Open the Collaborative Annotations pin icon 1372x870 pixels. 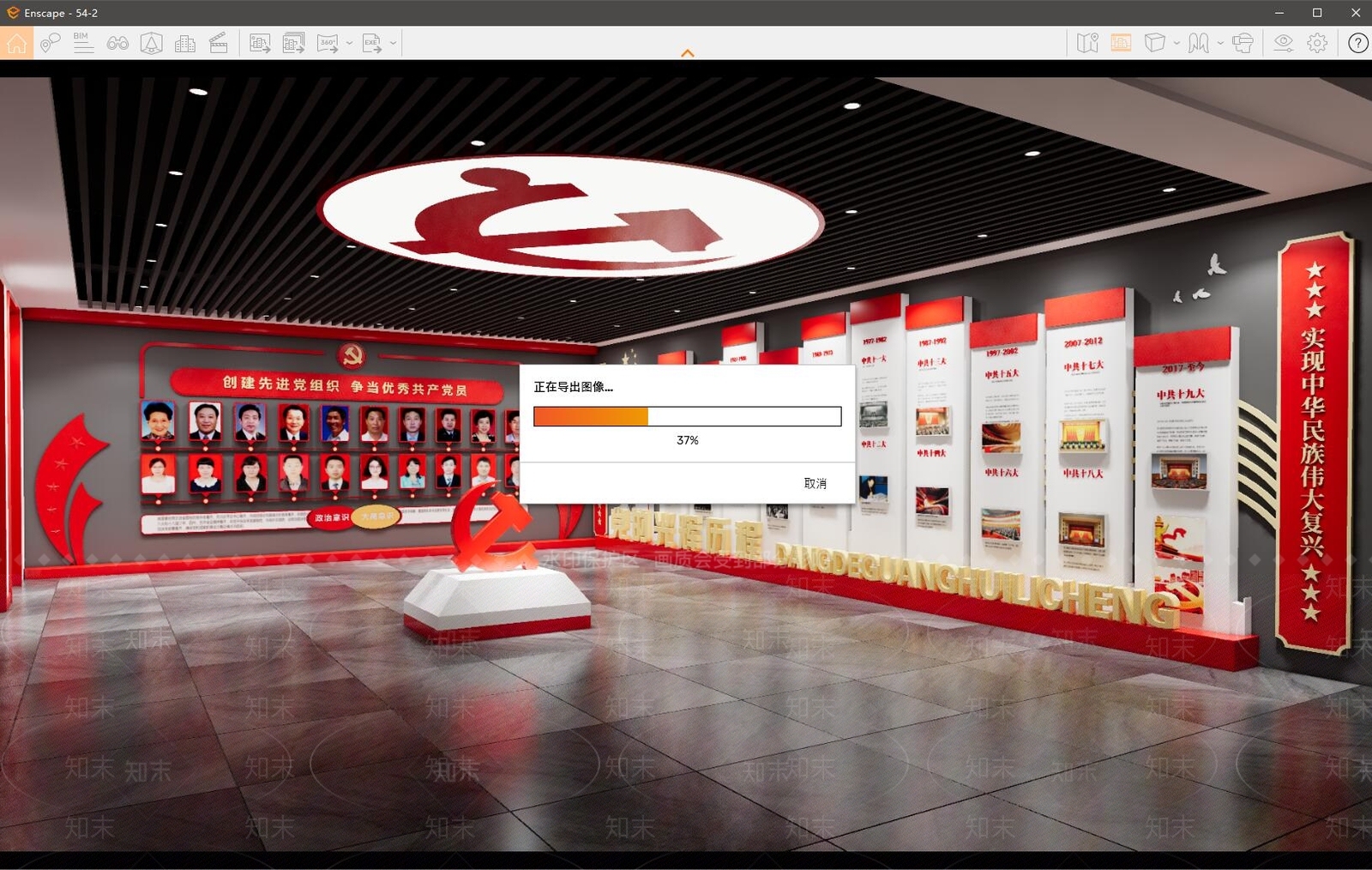[x=50, y=43]
